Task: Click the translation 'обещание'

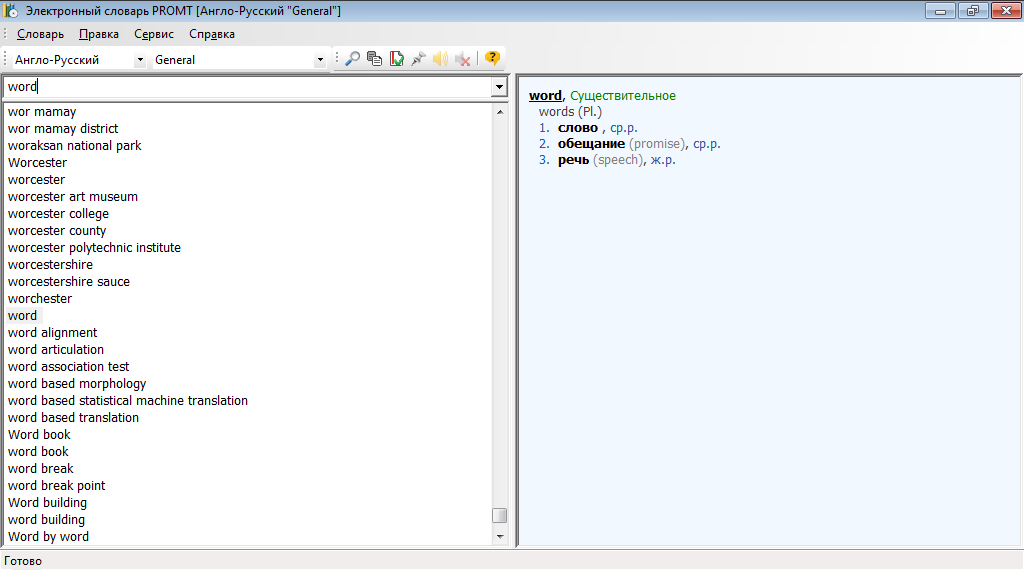Action: coord(591,144)
